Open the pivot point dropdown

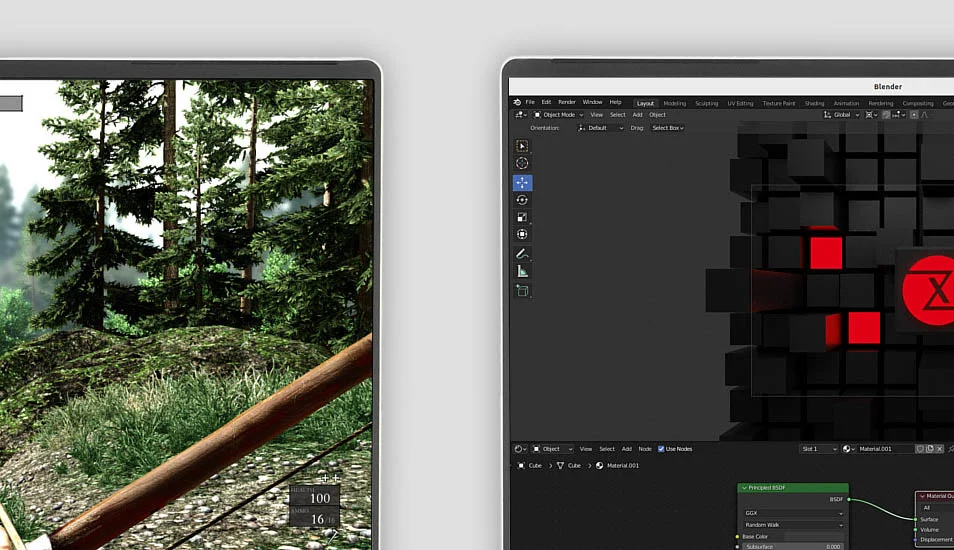pyautogui.click(x=871, y=115)
